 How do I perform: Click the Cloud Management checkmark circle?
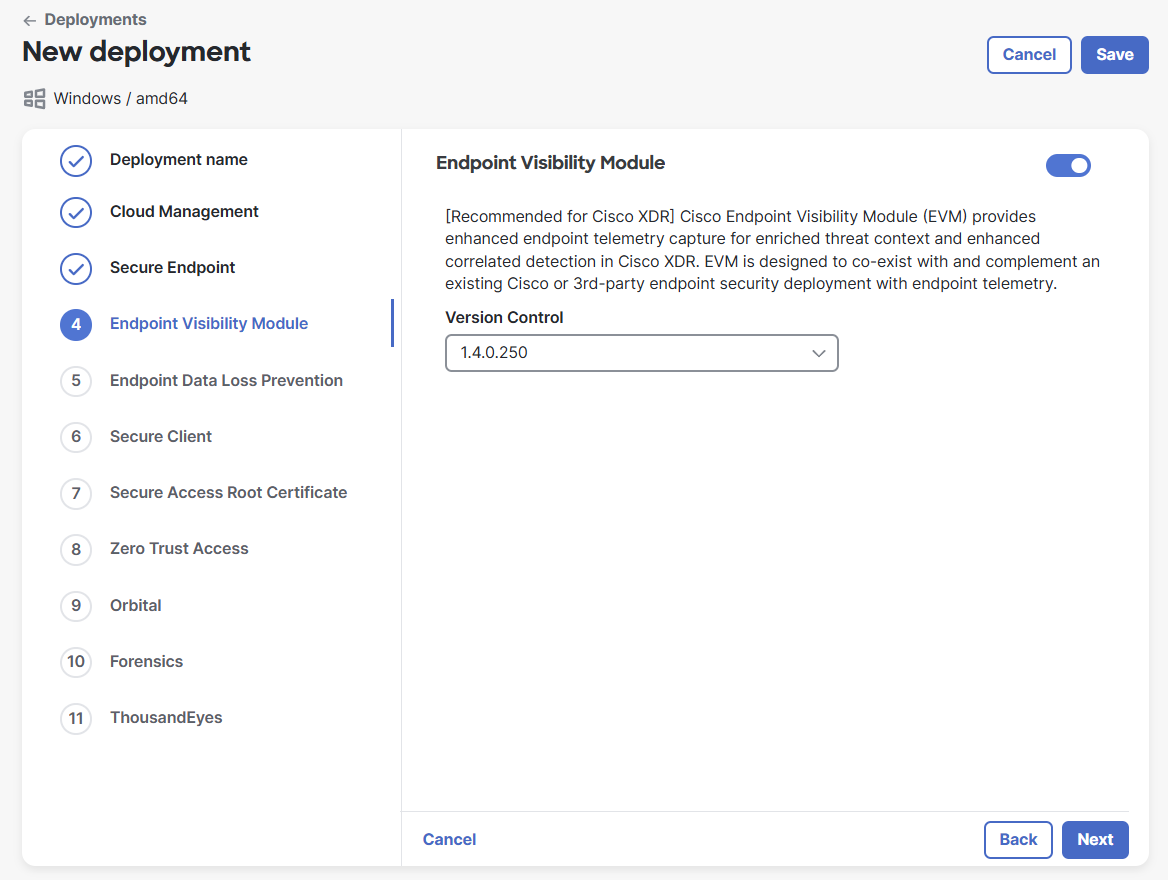(x=76, y=213)
